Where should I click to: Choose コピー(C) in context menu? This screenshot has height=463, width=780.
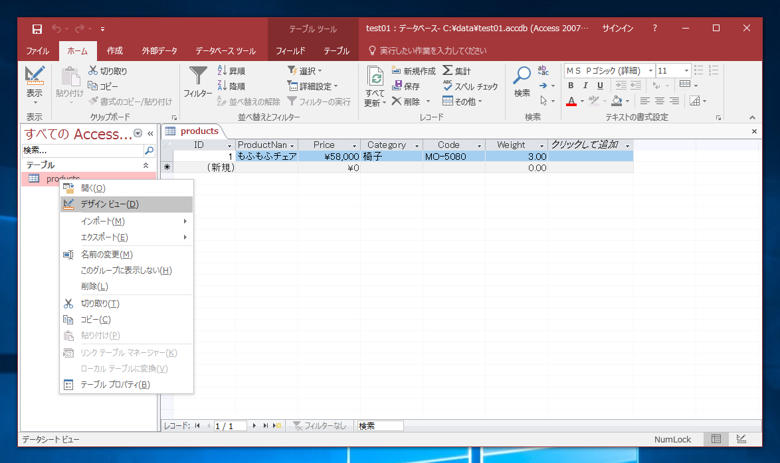point(126,319)
